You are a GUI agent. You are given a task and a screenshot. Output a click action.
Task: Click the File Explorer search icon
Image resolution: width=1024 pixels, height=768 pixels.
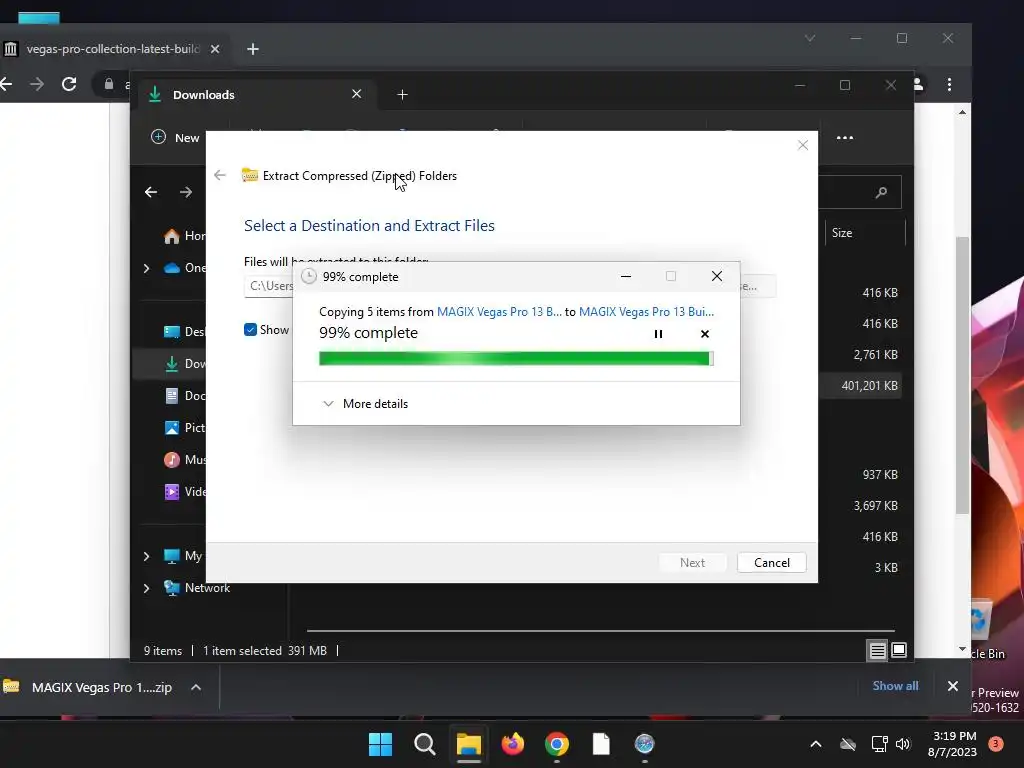click(x=881, y=192)
